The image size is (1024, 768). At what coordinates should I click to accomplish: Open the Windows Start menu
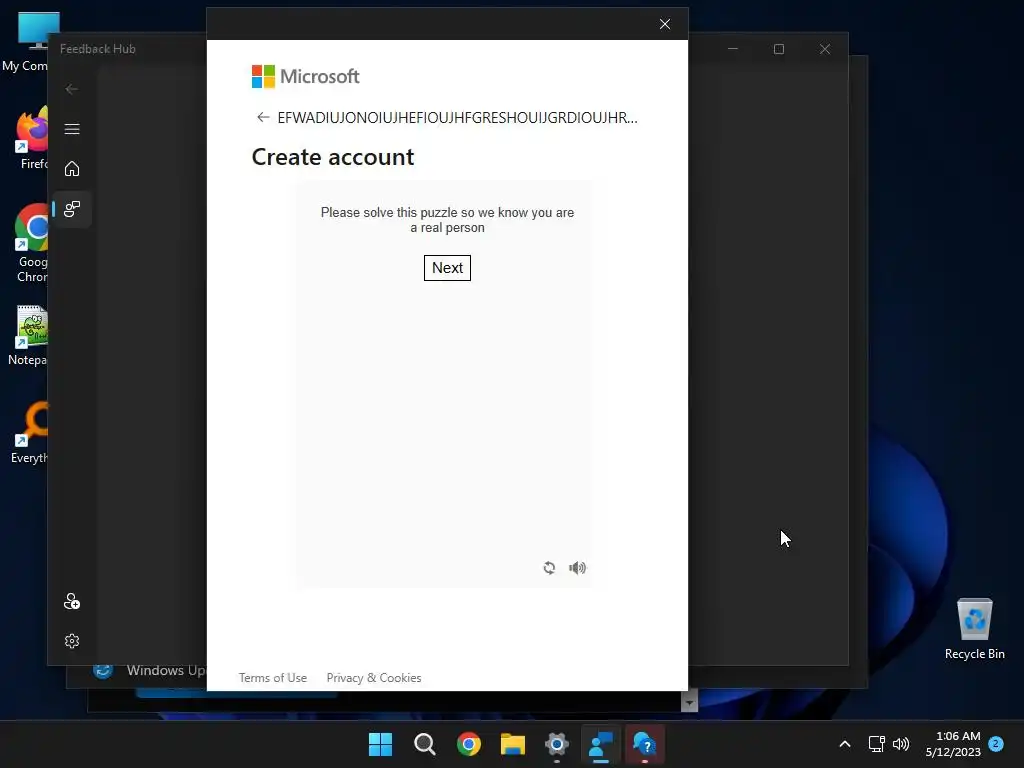pyautogui.click(x=380, y=744)
